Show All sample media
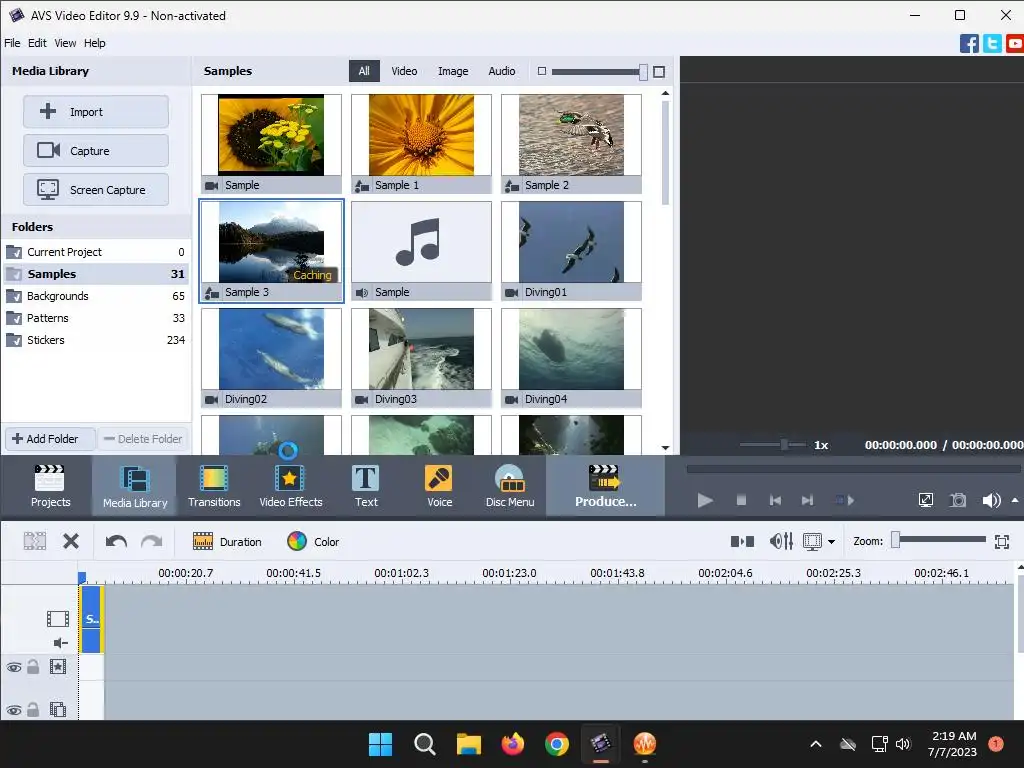 pos(364,71)
